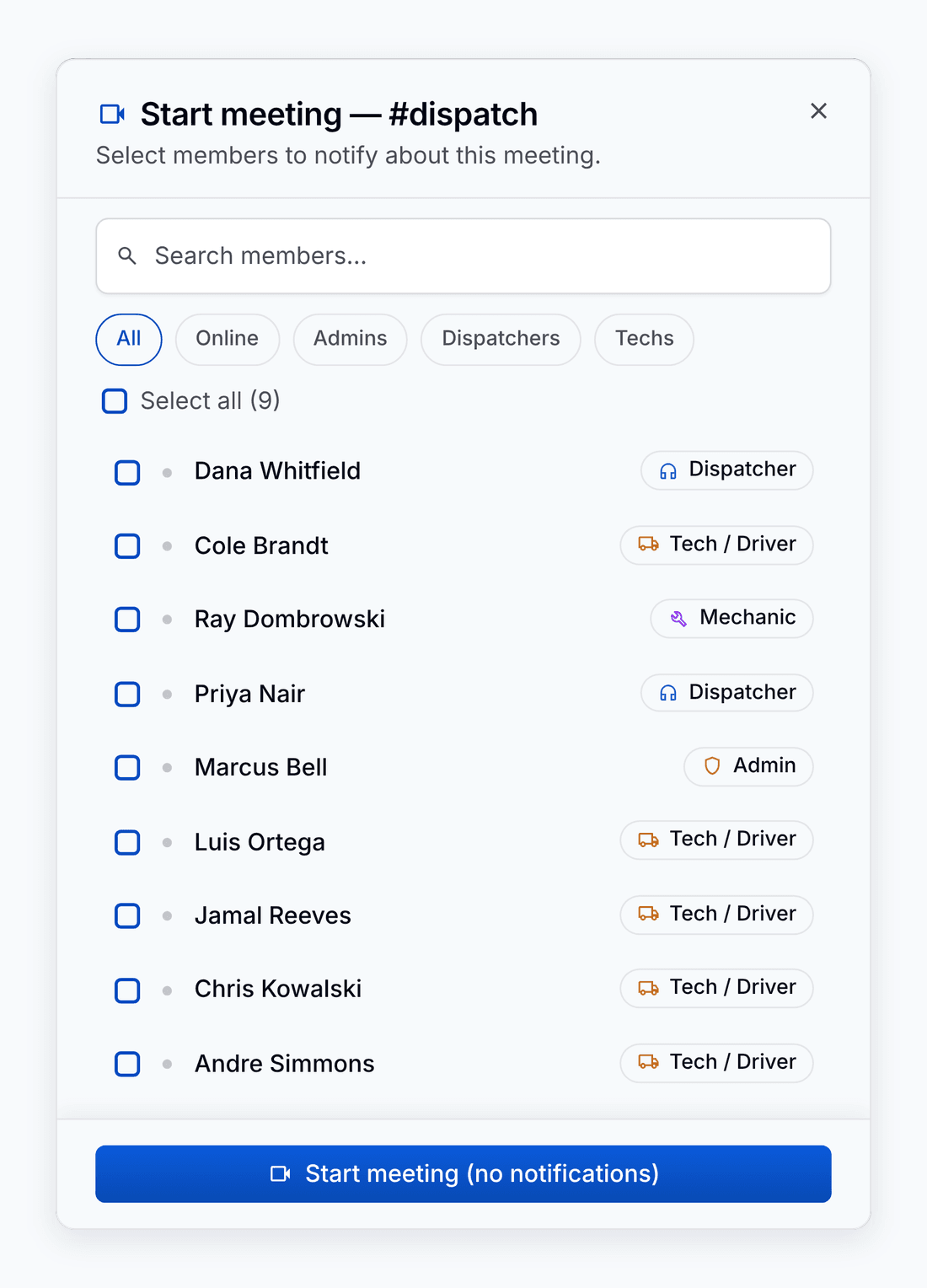Check the box next to Priya Nair
927x1288 pixels.
(127, 695)
